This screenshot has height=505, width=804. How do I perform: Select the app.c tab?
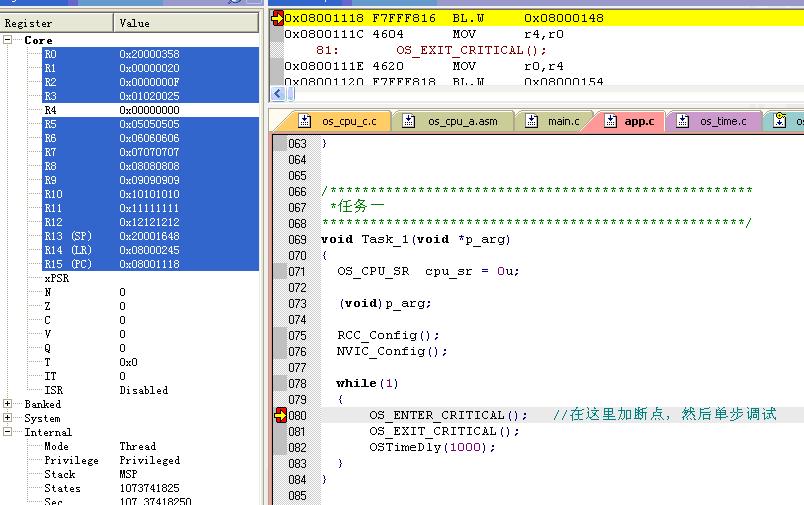628,122
